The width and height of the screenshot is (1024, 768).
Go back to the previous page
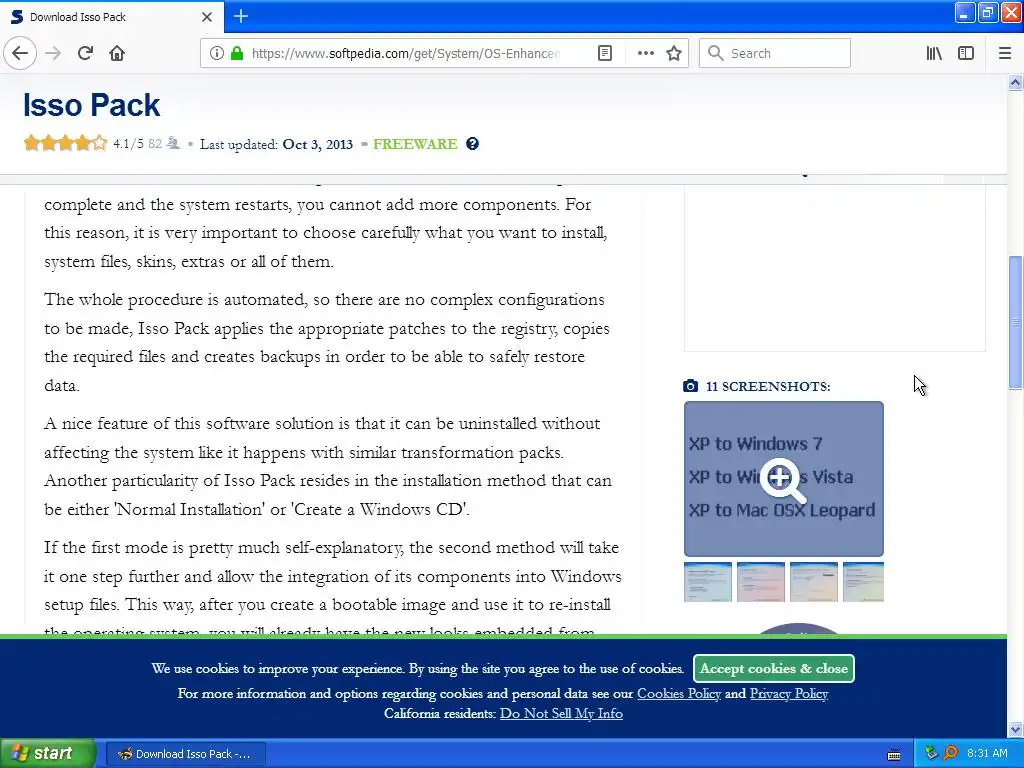click(20, 53)
